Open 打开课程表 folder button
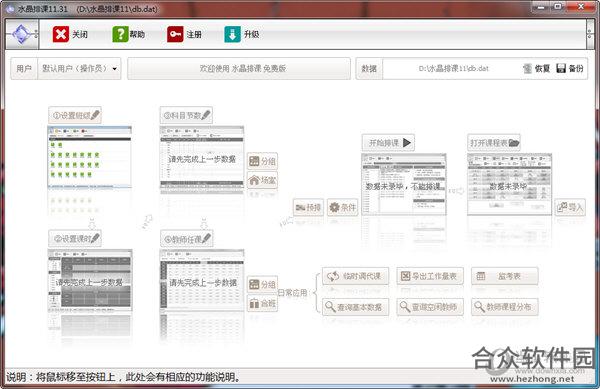The image size is (600, 389). [494, 143]
